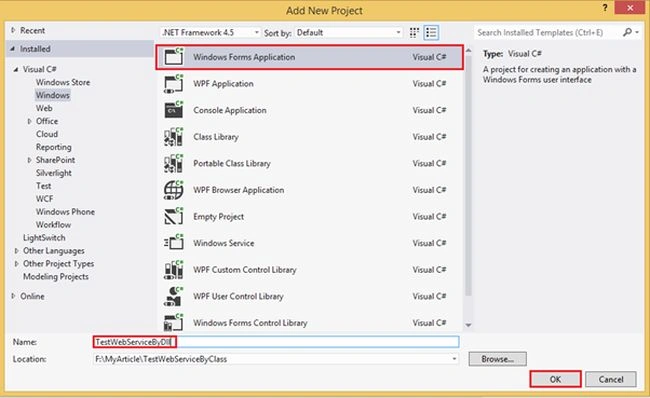Click the Windows Forms Control Library icon

pyautogui.click(x=173, y=323)
